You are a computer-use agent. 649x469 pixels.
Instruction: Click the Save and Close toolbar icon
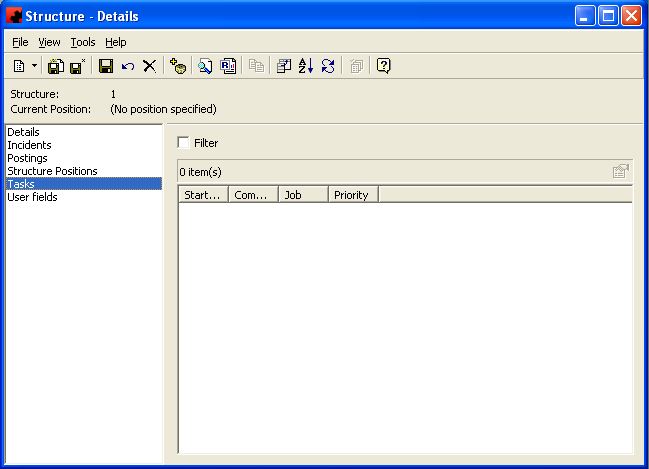[x=56, y=66]
